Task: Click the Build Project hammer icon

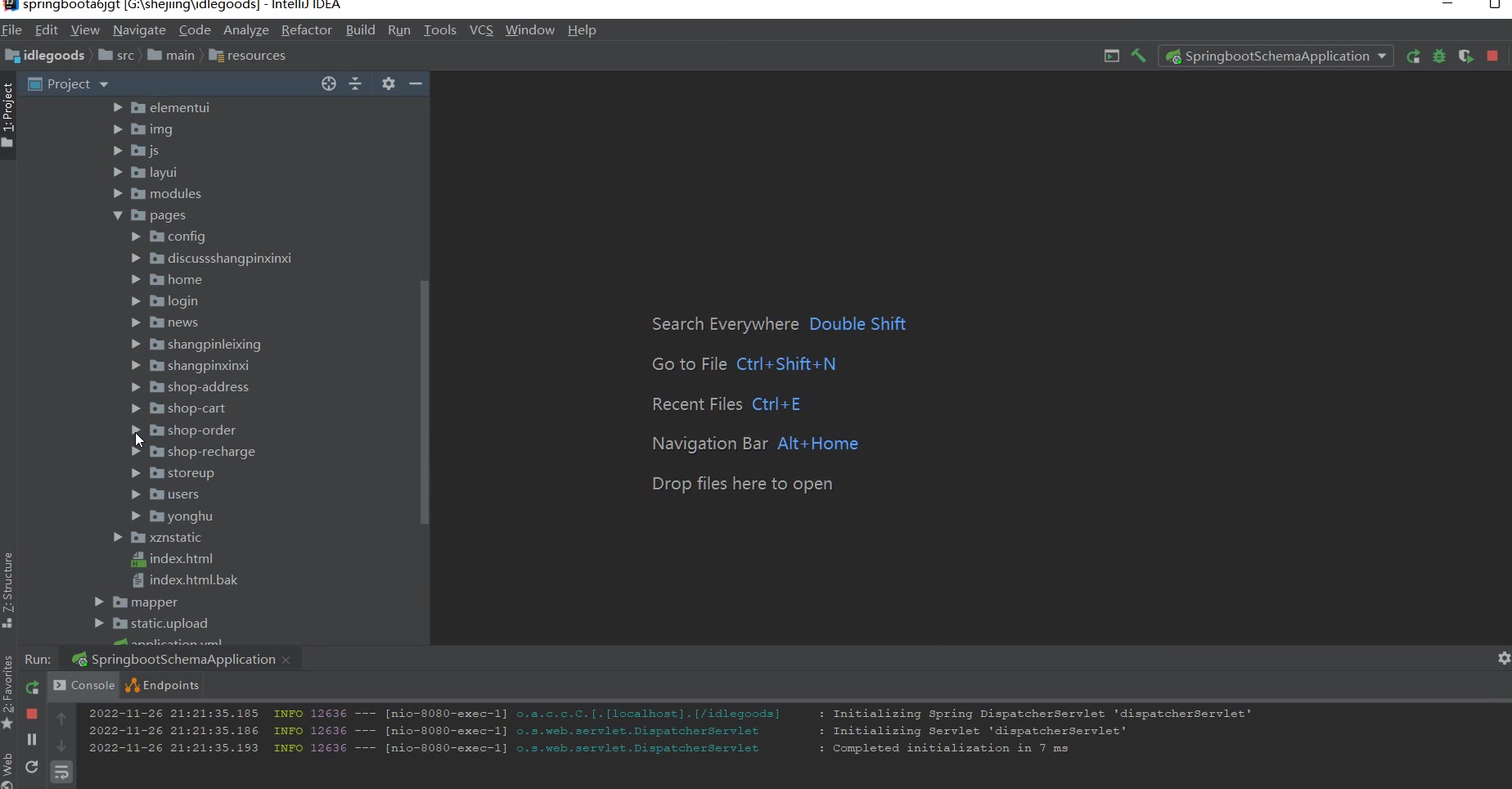Action: [1138, 56]
